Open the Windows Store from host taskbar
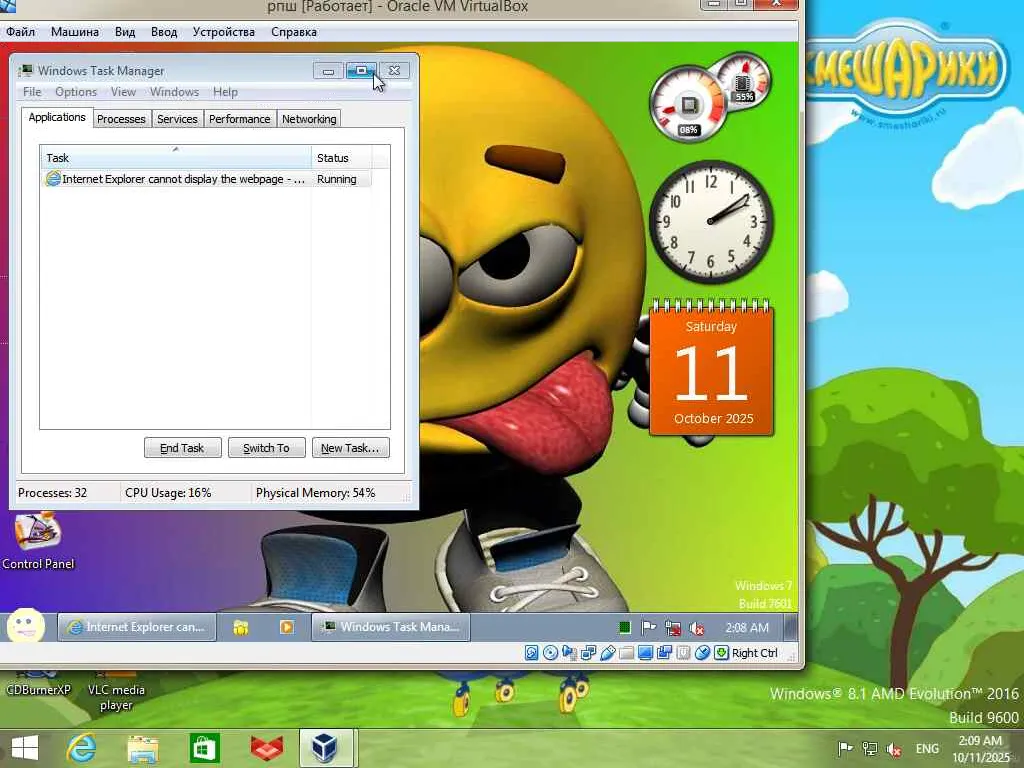 [x=204, y=748]
